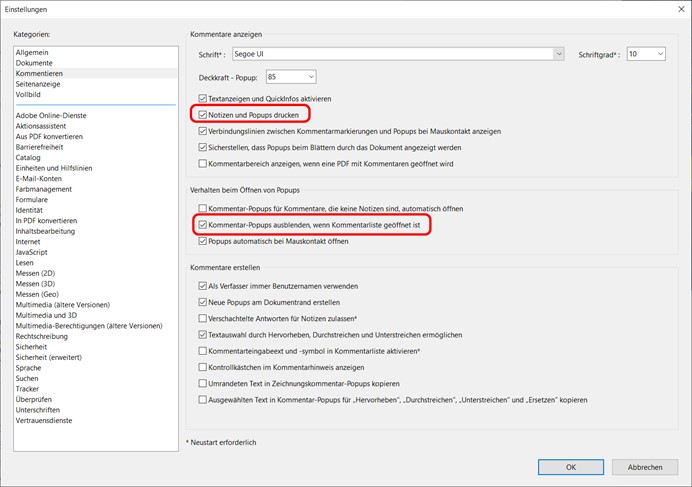Open Rechtschreibung category
The height and width of the screenshot is (487, 692).
click(42, 336)
